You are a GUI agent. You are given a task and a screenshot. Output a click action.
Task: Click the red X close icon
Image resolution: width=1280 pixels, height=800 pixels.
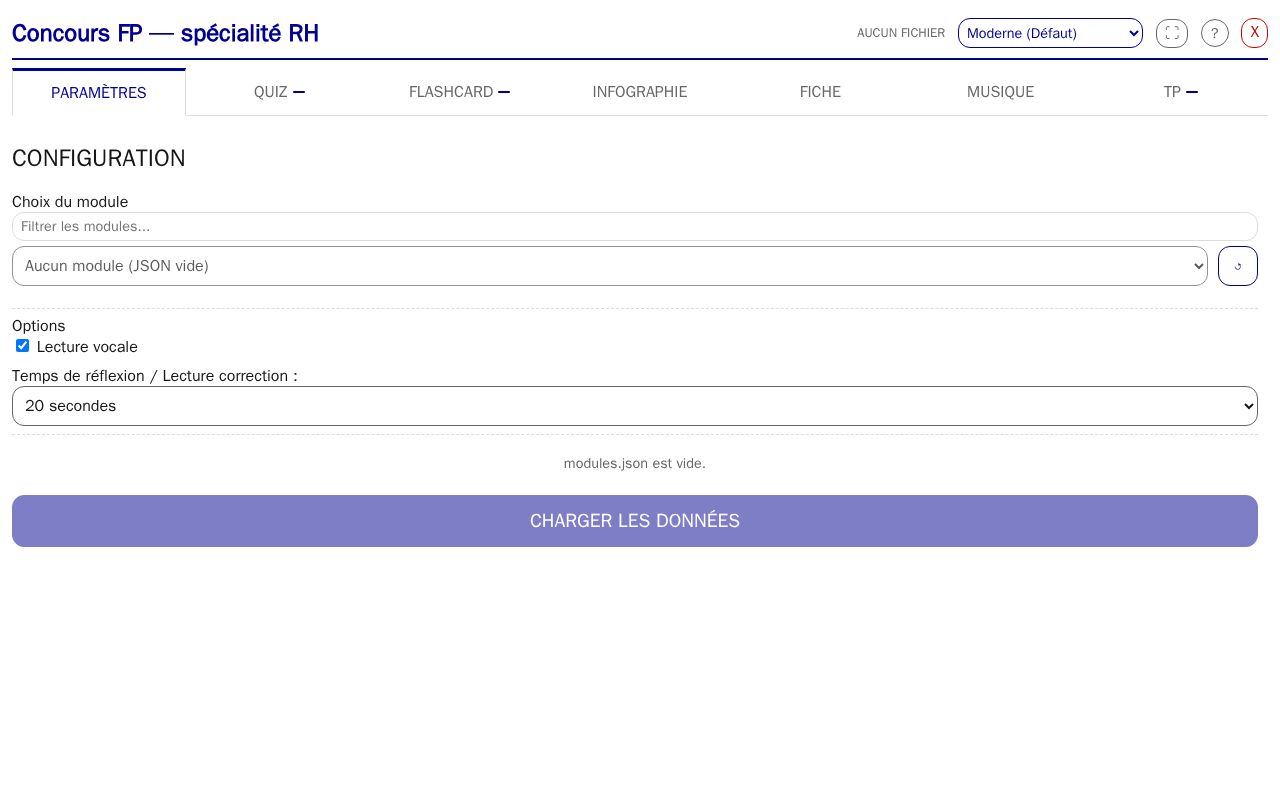pos(1255,33)
